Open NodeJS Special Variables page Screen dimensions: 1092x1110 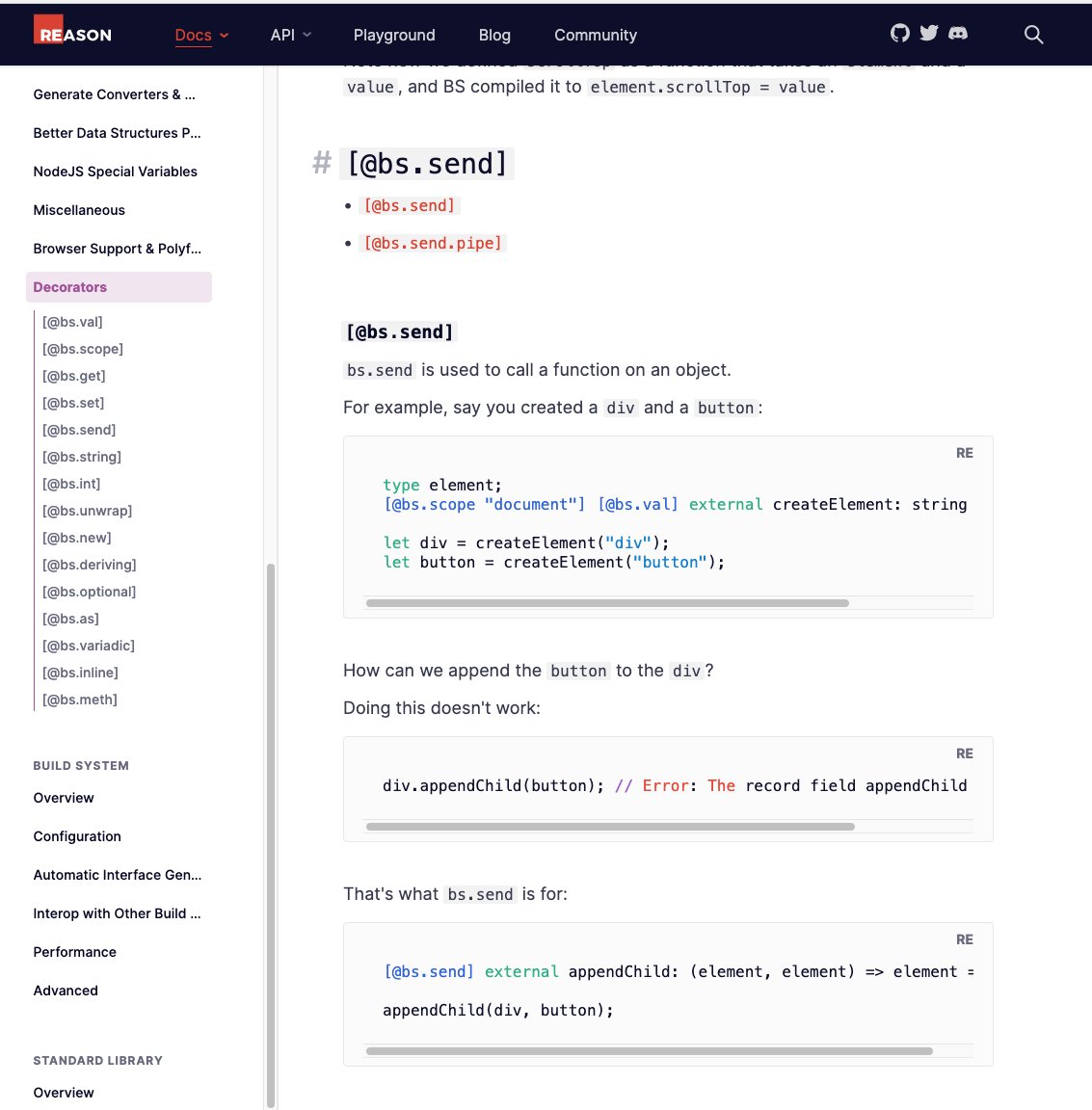coord(116,172)
